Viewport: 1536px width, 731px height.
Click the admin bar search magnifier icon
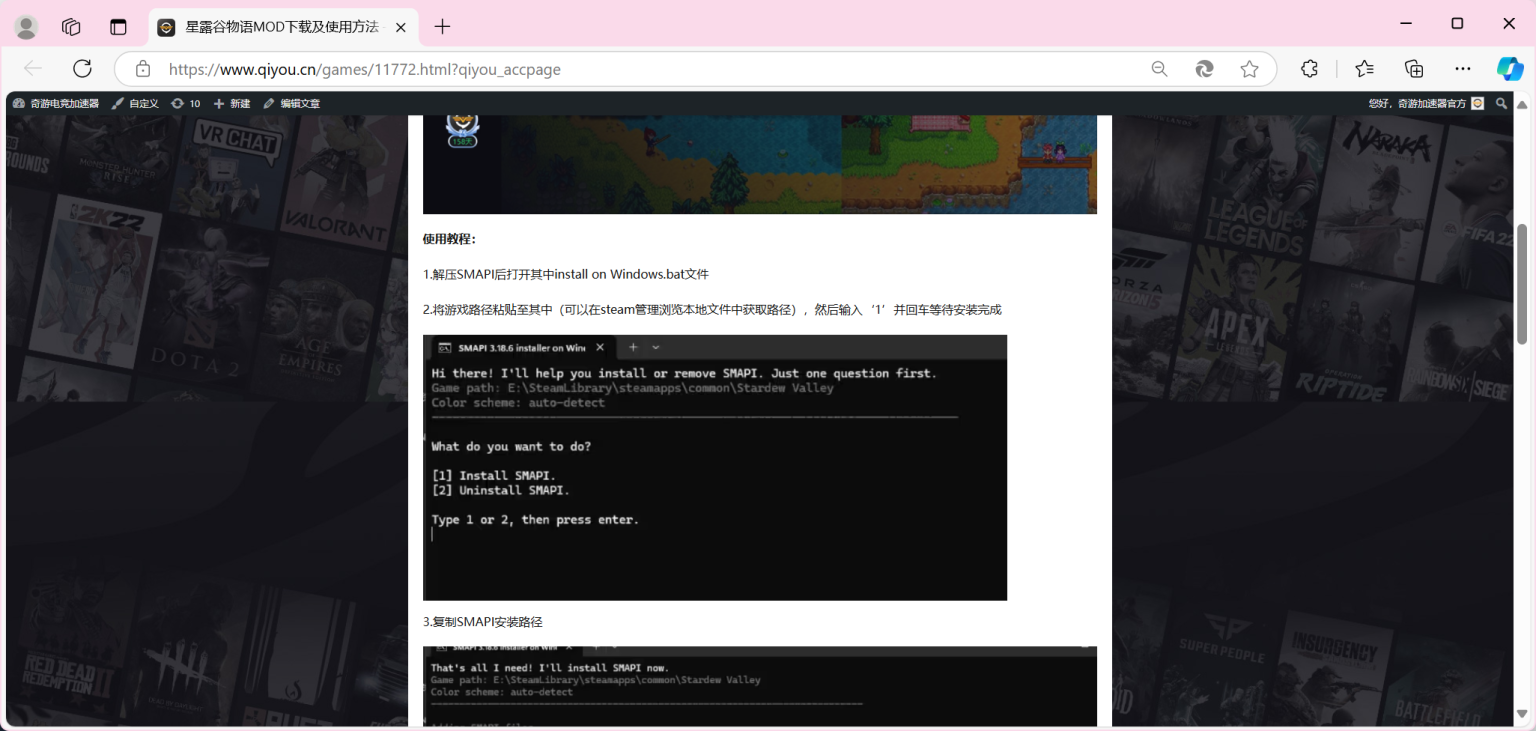[1501, 103]
